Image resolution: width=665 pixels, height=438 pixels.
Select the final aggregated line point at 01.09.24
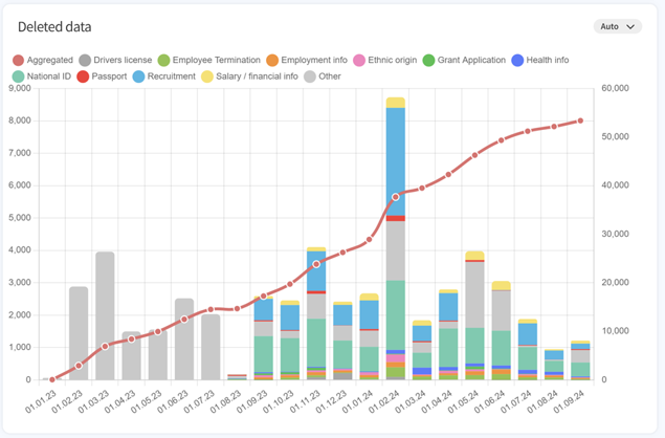(580, 120)
